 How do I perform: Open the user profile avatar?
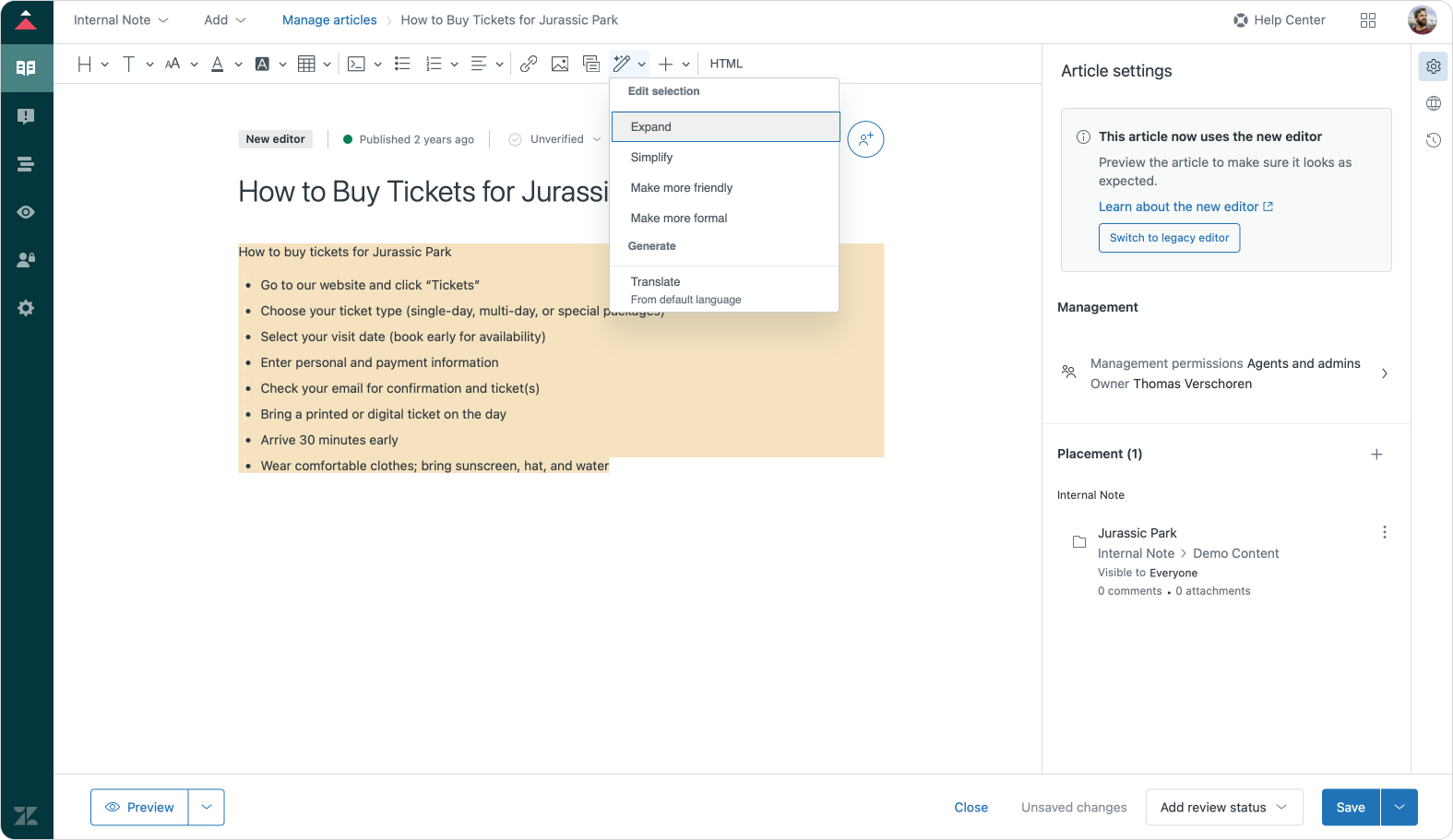pyautogui.click(x=1422, y=20)
